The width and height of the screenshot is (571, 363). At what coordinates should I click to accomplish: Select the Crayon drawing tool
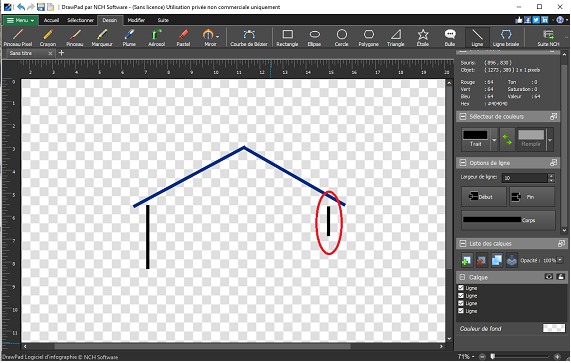pos(48,38)
